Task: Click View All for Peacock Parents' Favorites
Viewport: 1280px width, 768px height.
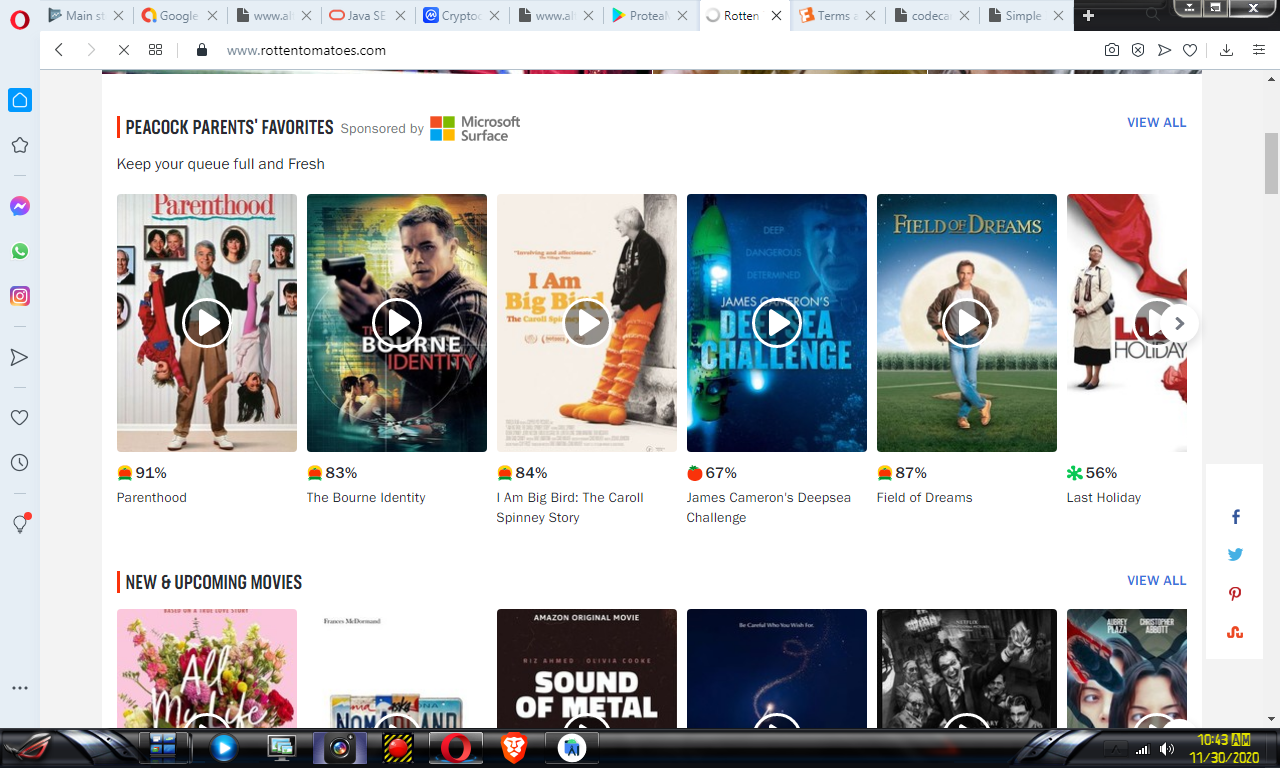Action: click(1157, 123)
